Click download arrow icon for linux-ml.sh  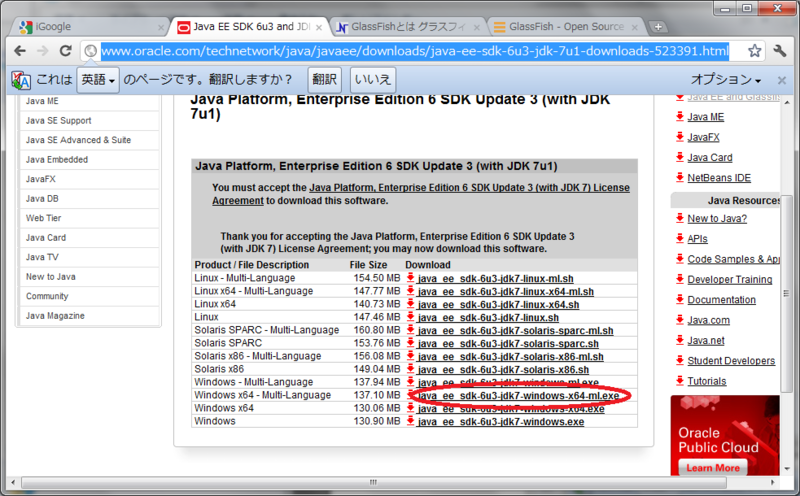coord(410,278)
